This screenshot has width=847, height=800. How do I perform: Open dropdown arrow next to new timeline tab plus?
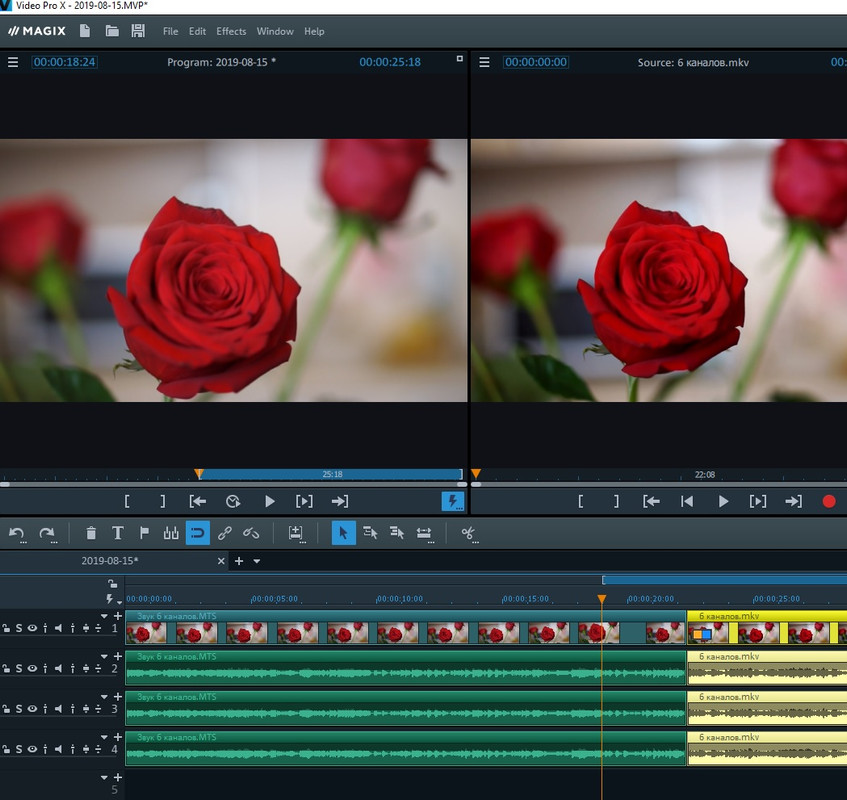pyautogui.click(x=257, y=562)
